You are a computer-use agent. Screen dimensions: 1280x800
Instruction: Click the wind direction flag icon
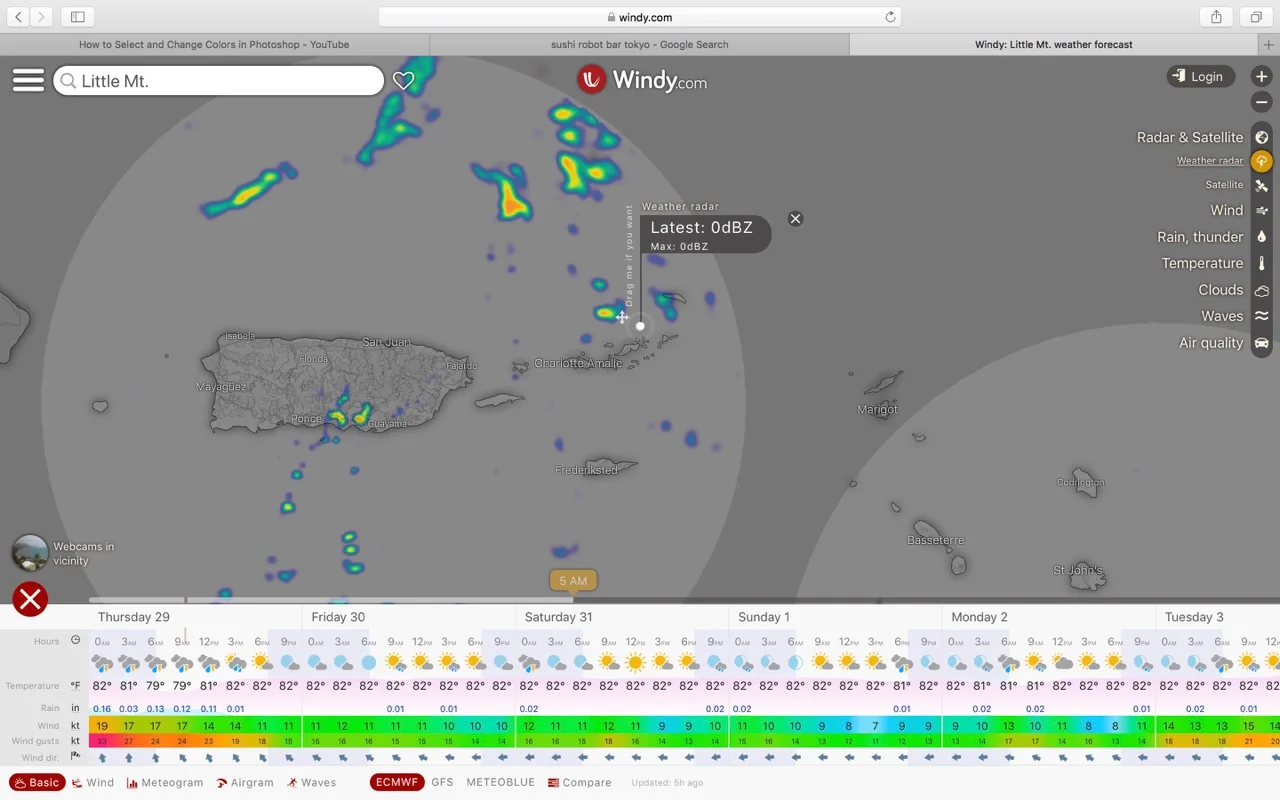coord(75,757)
